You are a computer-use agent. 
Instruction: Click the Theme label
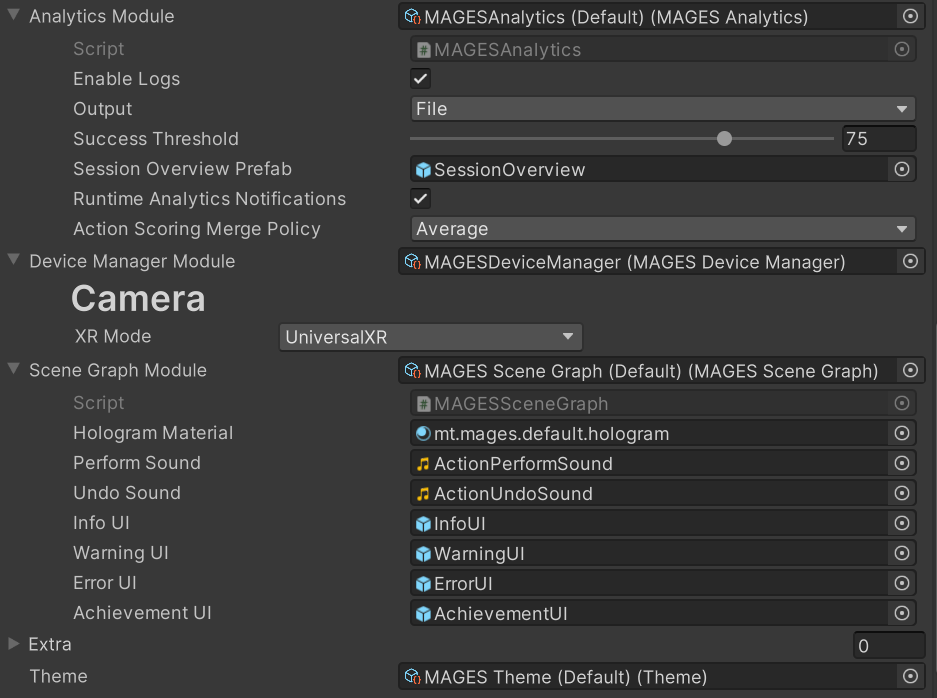click(59, 676)
